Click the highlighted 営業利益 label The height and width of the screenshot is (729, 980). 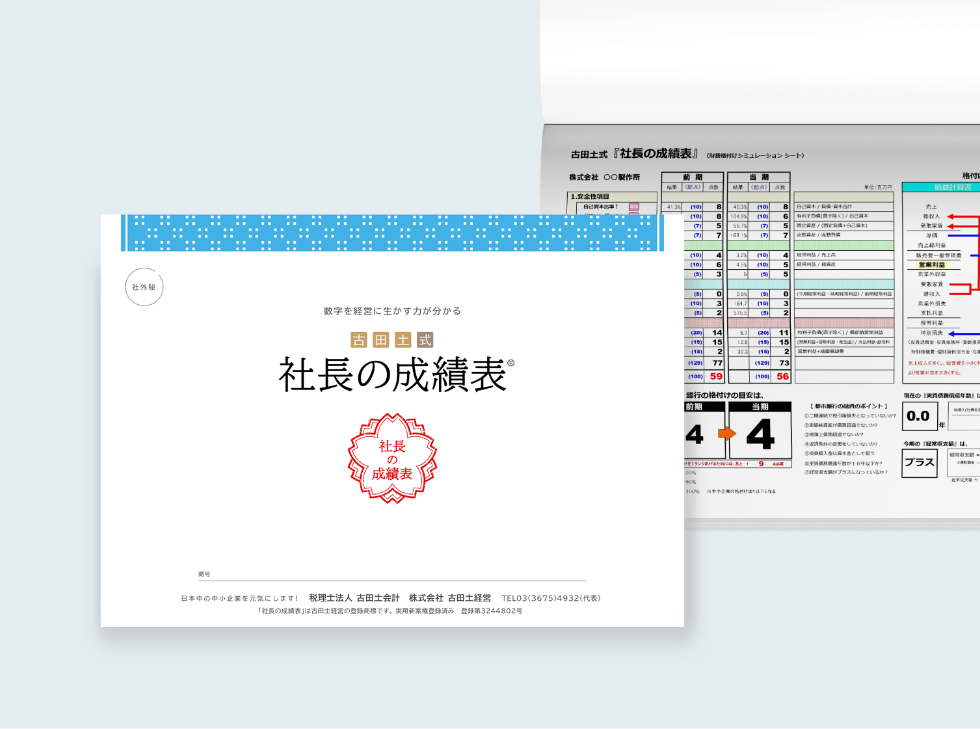tap(930, 265)
